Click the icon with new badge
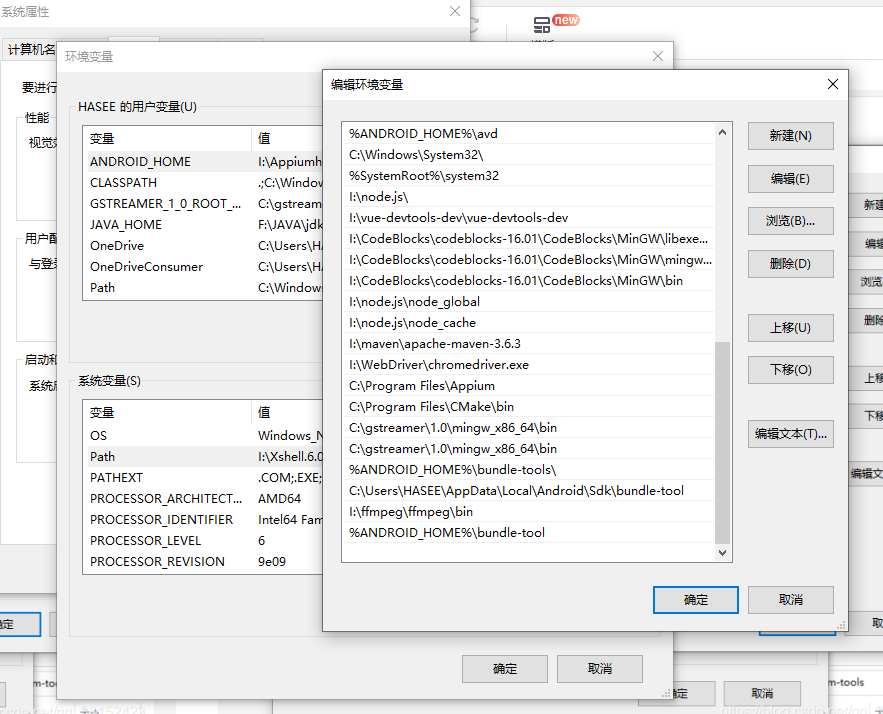The height and width of the screenshot is (714, 883). [542, 25]
